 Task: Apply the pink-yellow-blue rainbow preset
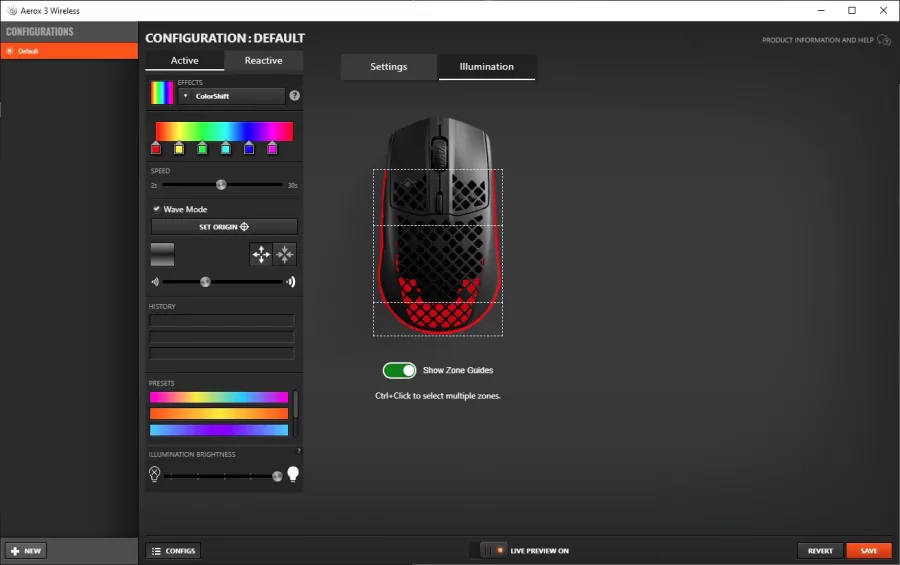(219, 397)
